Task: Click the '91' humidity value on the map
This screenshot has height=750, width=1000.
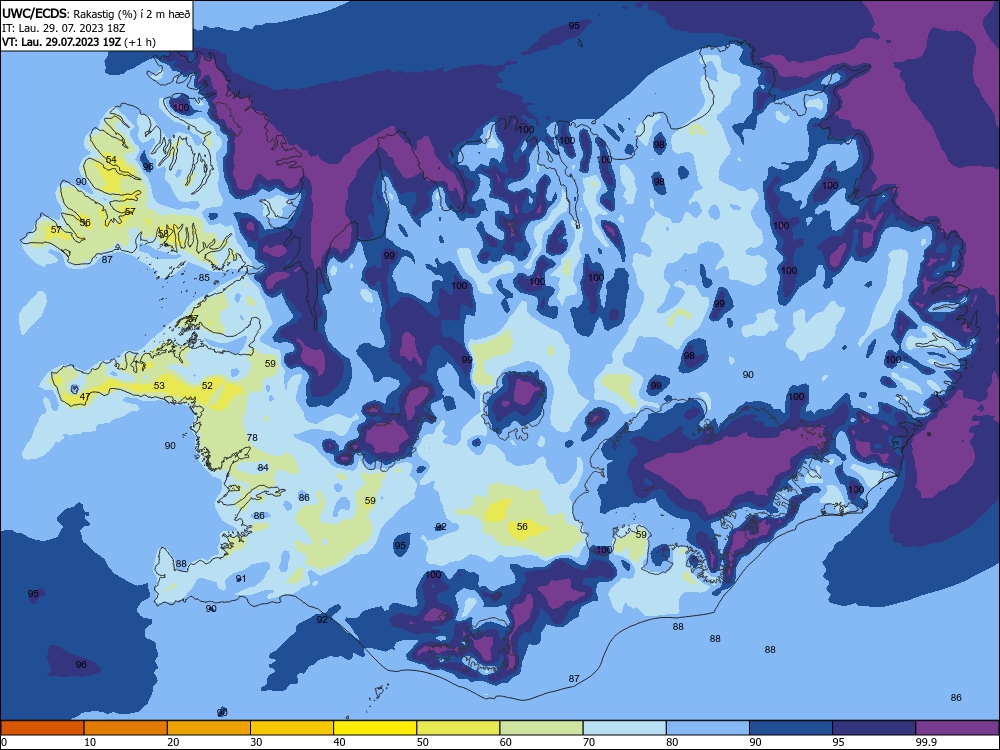Action: 240,578
